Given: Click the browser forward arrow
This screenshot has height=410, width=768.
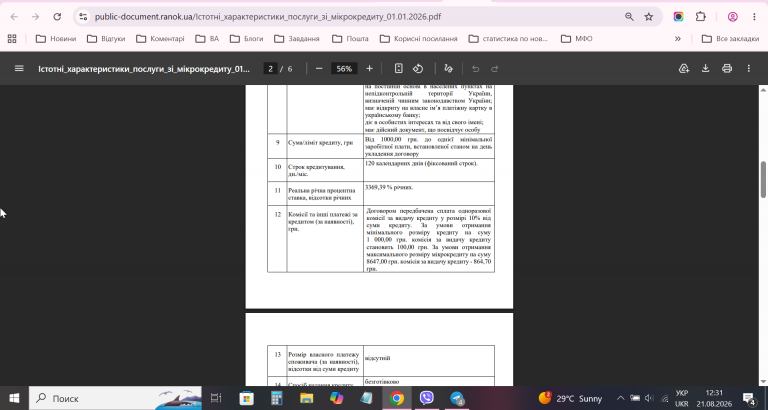Looking at the screenshot, I should coord(35,17).
